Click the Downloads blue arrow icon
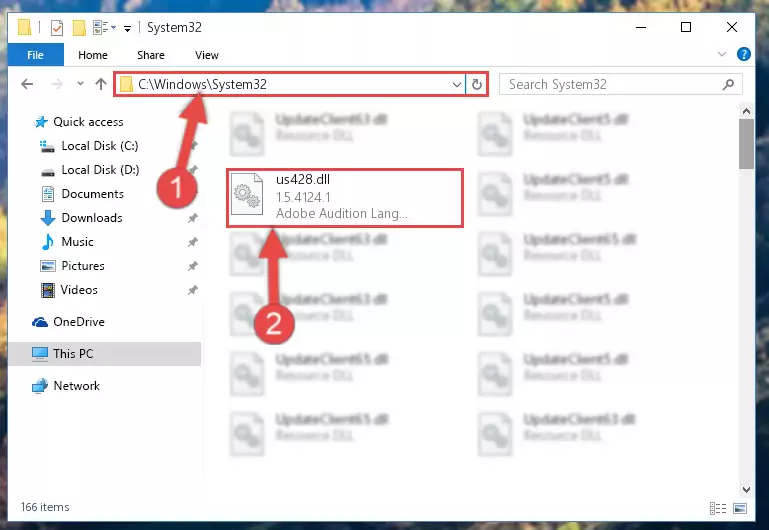 coord(48,218)
